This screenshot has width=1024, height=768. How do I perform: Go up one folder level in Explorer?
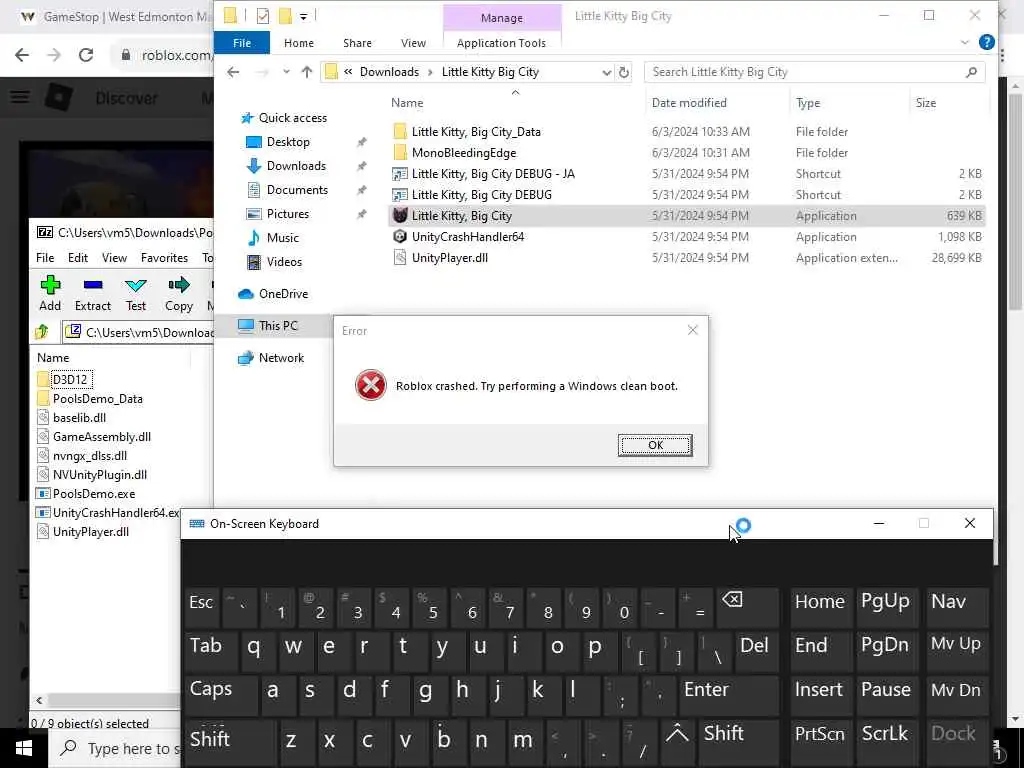coord(307,72)
